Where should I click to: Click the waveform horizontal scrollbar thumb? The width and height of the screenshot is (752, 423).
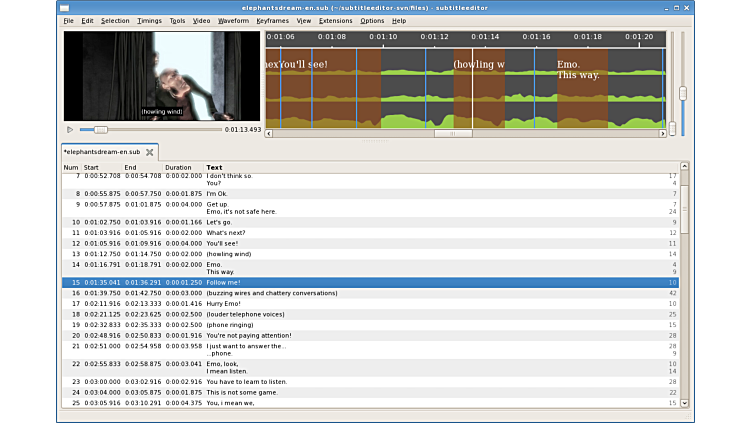coord(453,133)
